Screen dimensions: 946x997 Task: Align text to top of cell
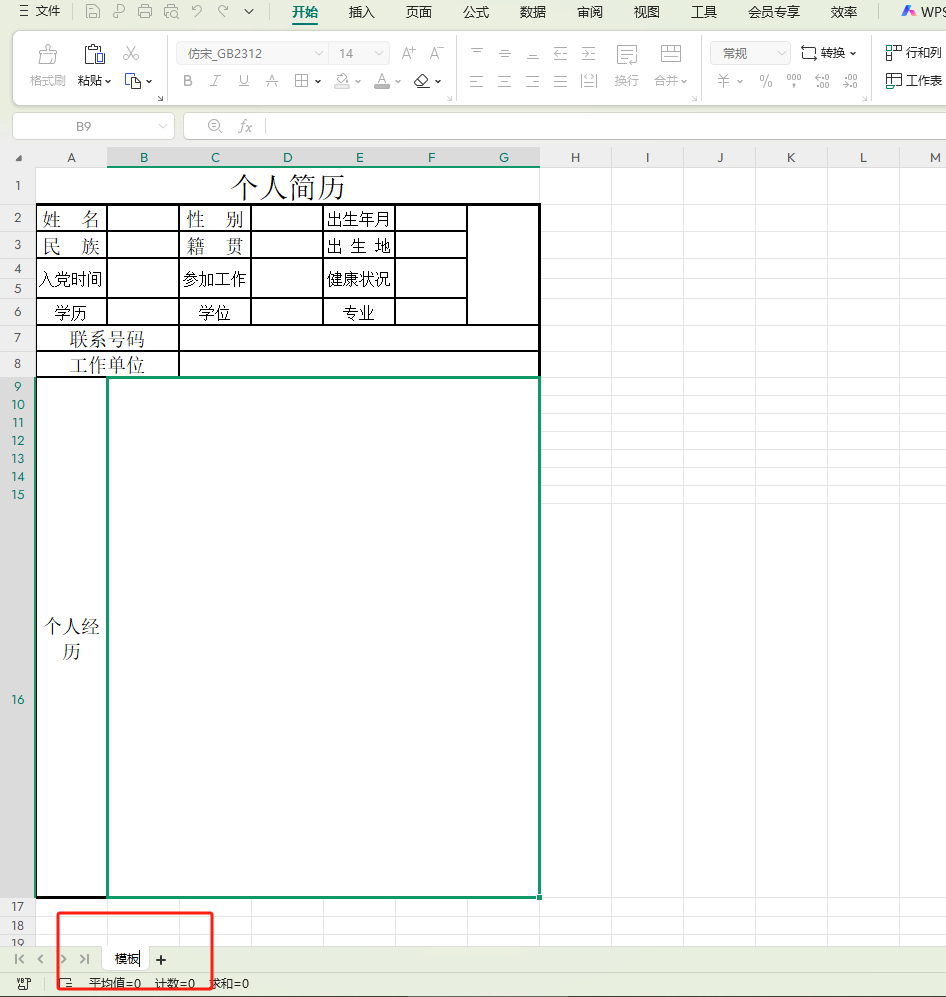coord(477,53)
